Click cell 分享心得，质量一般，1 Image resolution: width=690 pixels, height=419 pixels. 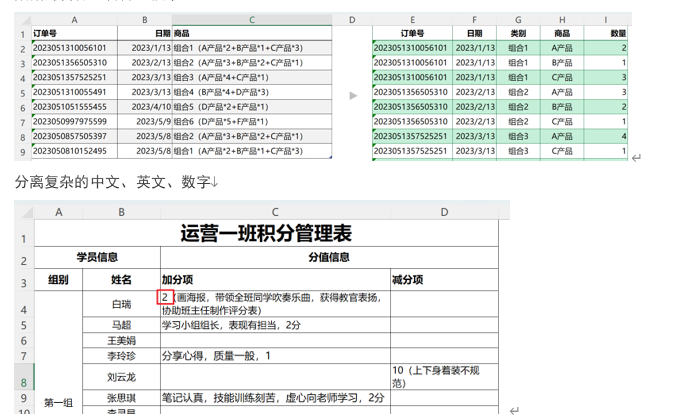pyautogui.click(x=275, y=356)
